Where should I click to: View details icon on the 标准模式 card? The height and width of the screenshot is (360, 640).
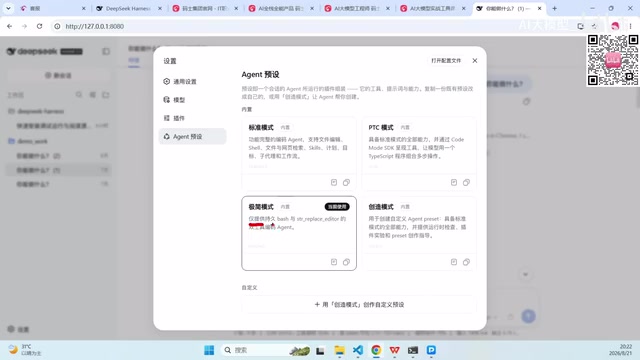334,182
